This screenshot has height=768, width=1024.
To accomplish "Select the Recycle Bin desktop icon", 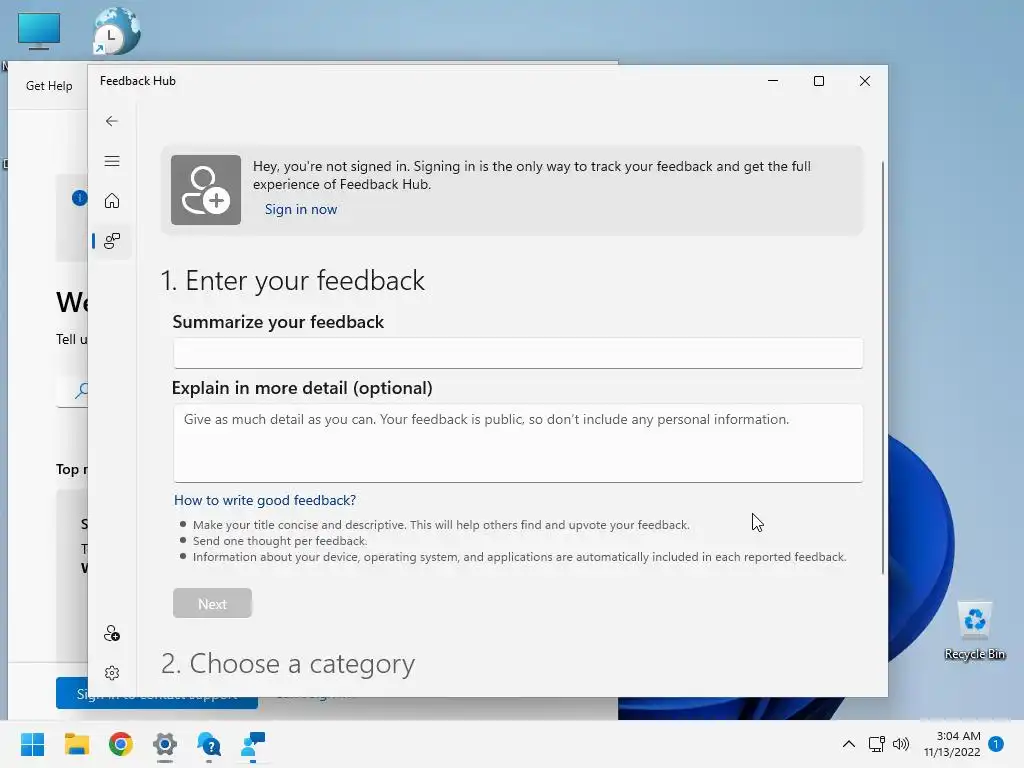I will tap(974, 630).
